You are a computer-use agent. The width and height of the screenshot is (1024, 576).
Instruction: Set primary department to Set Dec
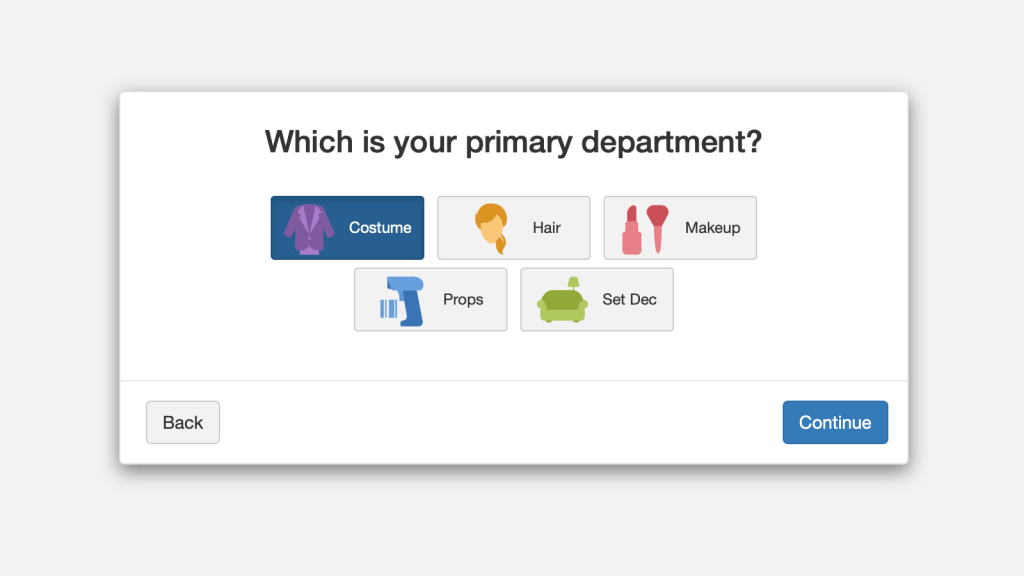[x=597, y=299]
